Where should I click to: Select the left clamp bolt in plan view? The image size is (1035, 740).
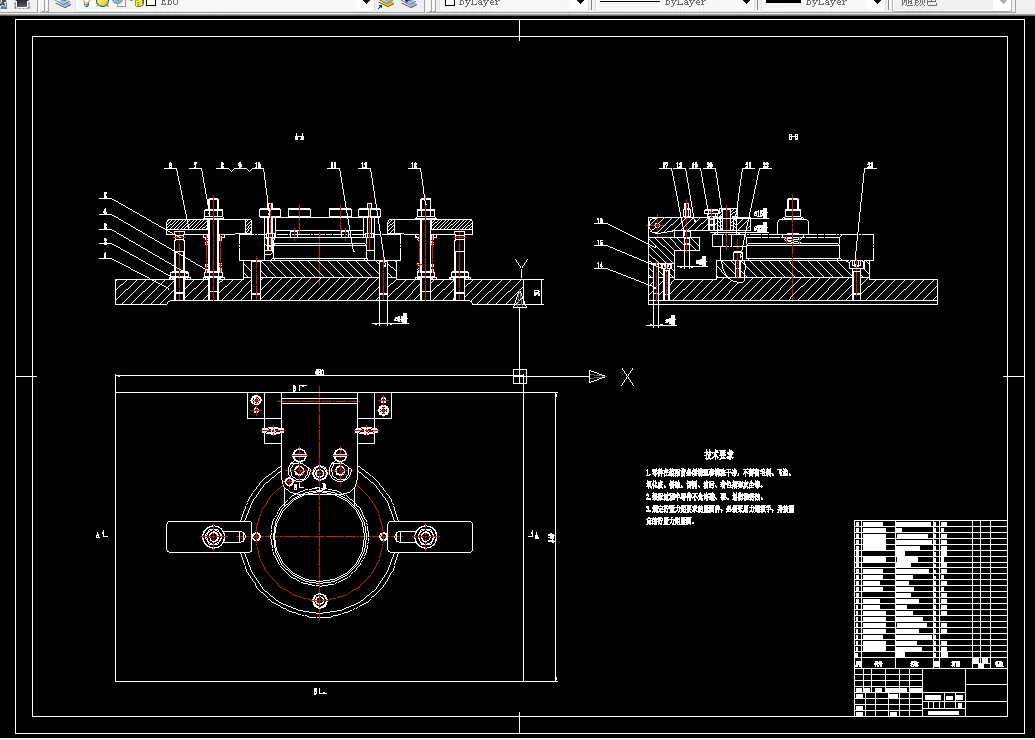point(213,537)
